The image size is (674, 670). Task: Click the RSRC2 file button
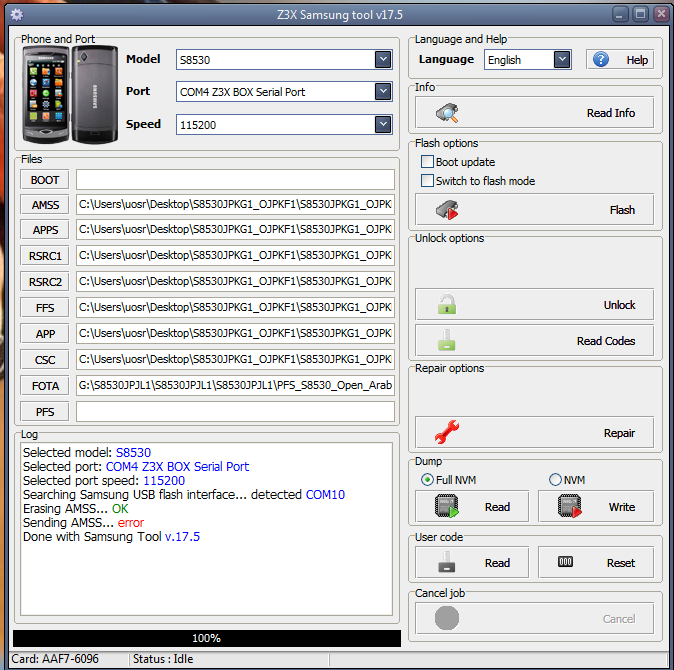click(45, 281)
